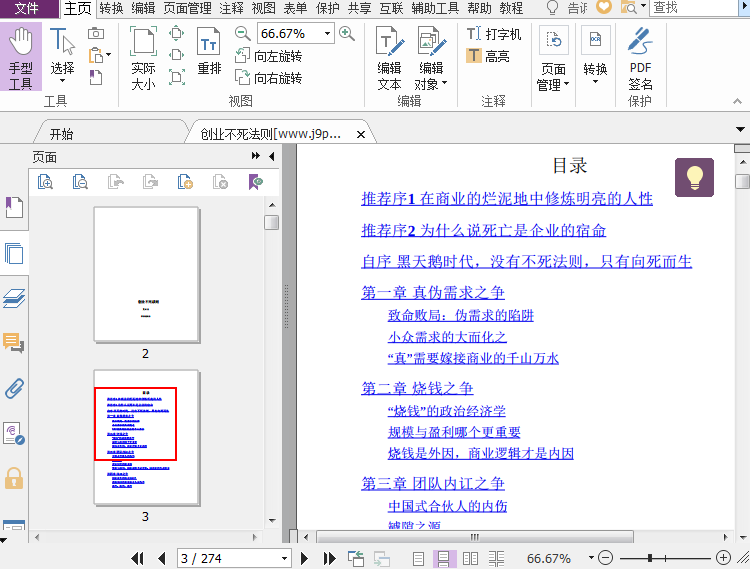
Task: Go to previous page button
Action: (162, 558)
